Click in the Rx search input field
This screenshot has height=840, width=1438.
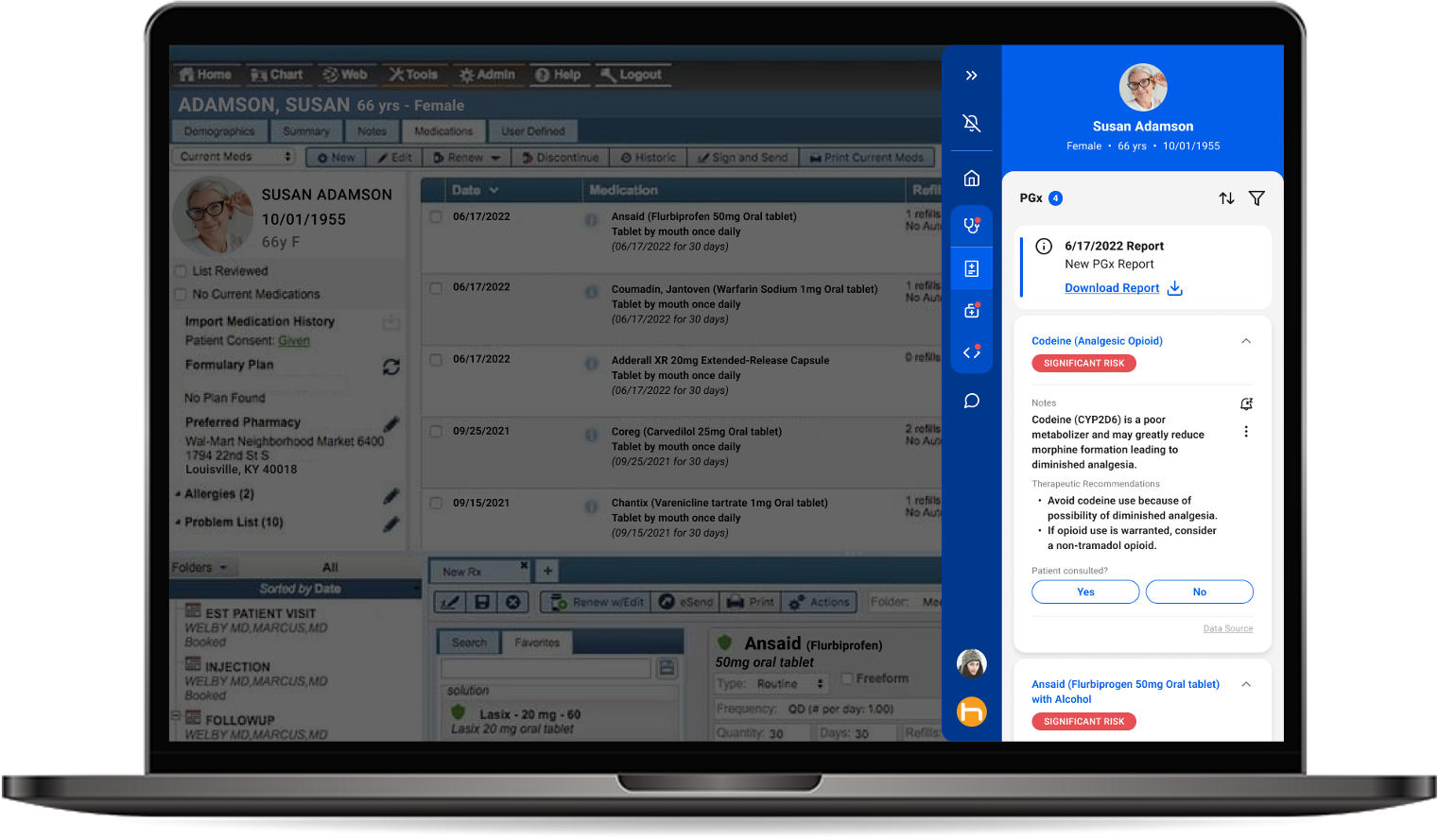546,668
